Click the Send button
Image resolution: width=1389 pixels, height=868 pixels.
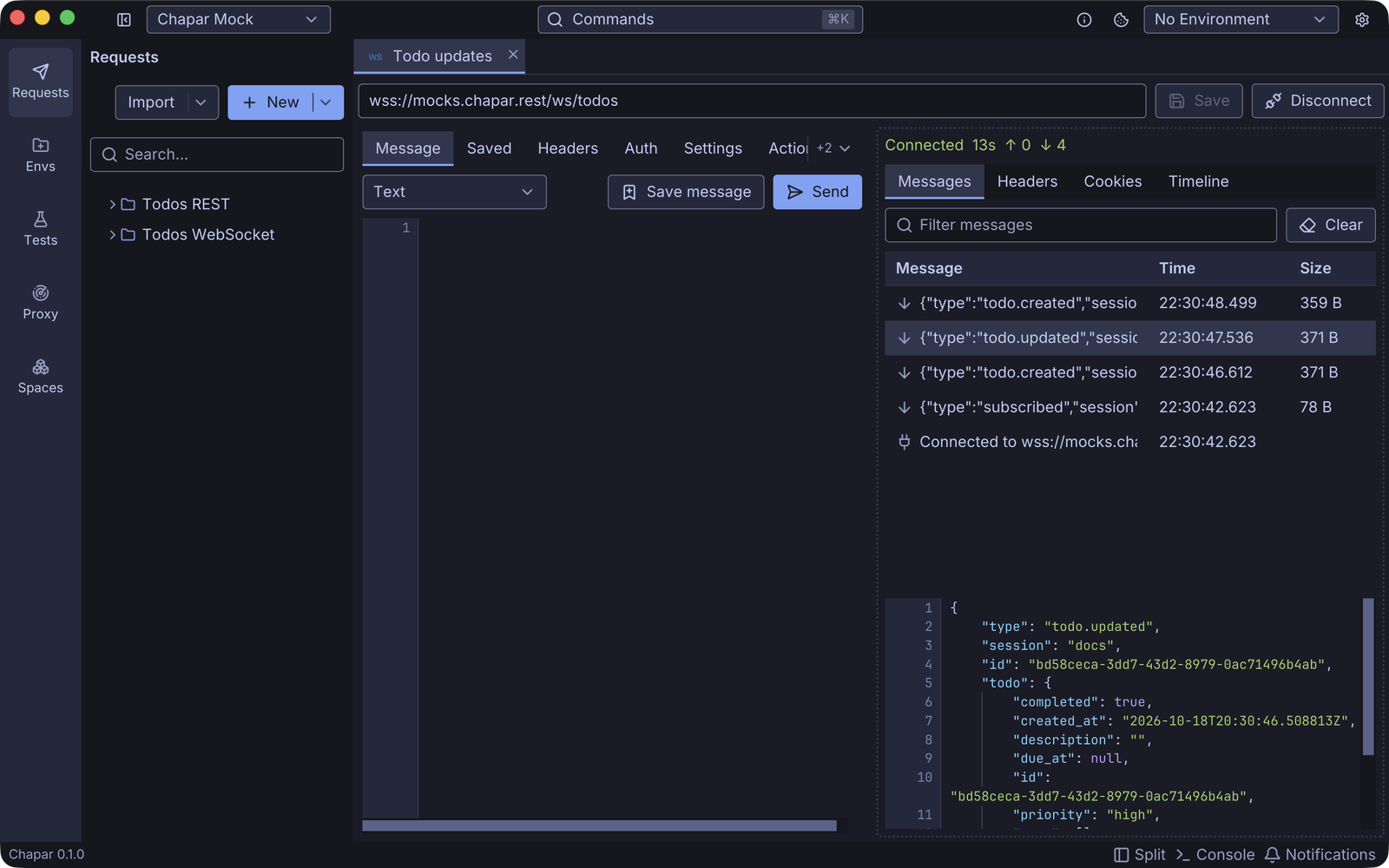click(x=817, y=192)
